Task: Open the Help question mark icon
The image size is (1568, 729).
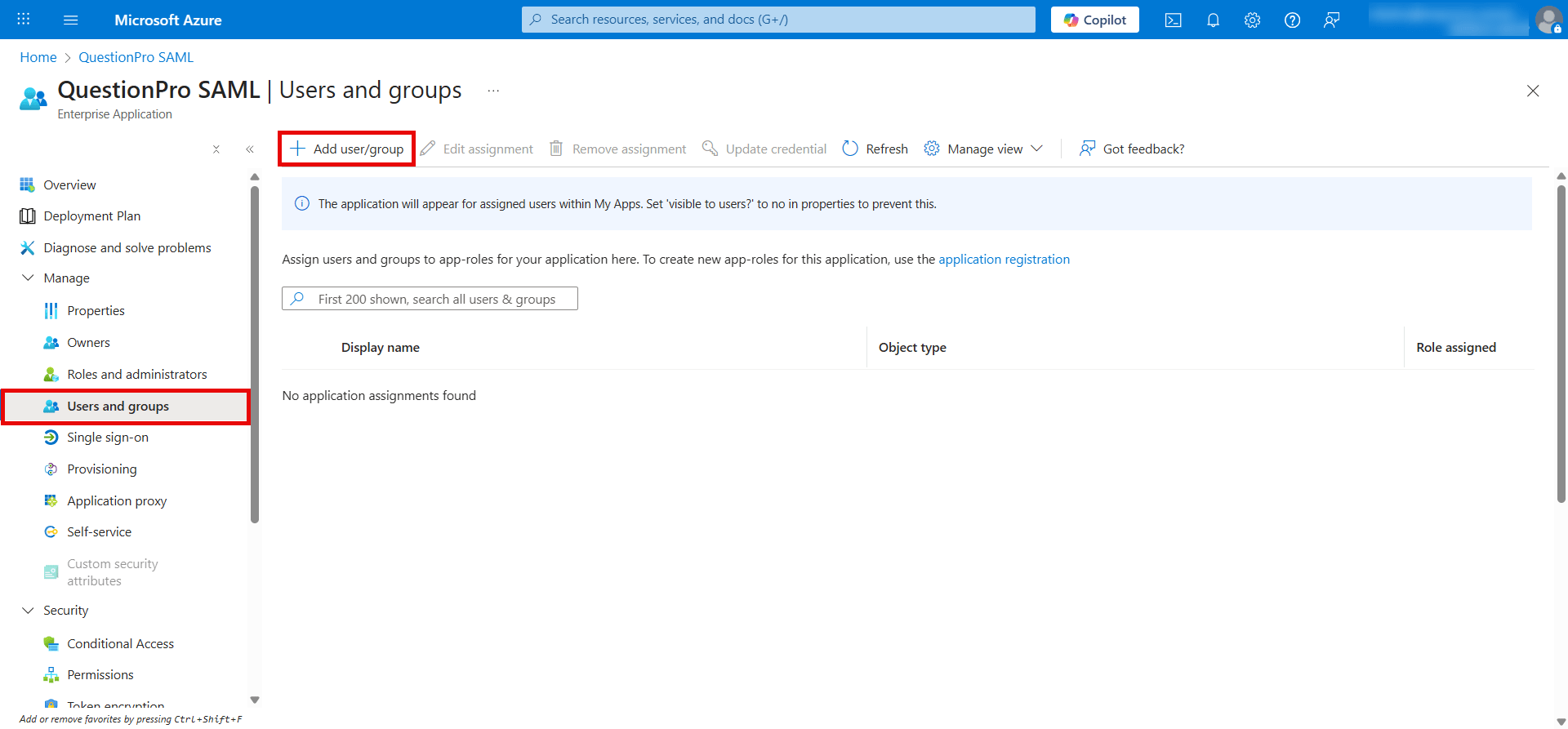Action: pyautogui.click(x=1292, y=20)
